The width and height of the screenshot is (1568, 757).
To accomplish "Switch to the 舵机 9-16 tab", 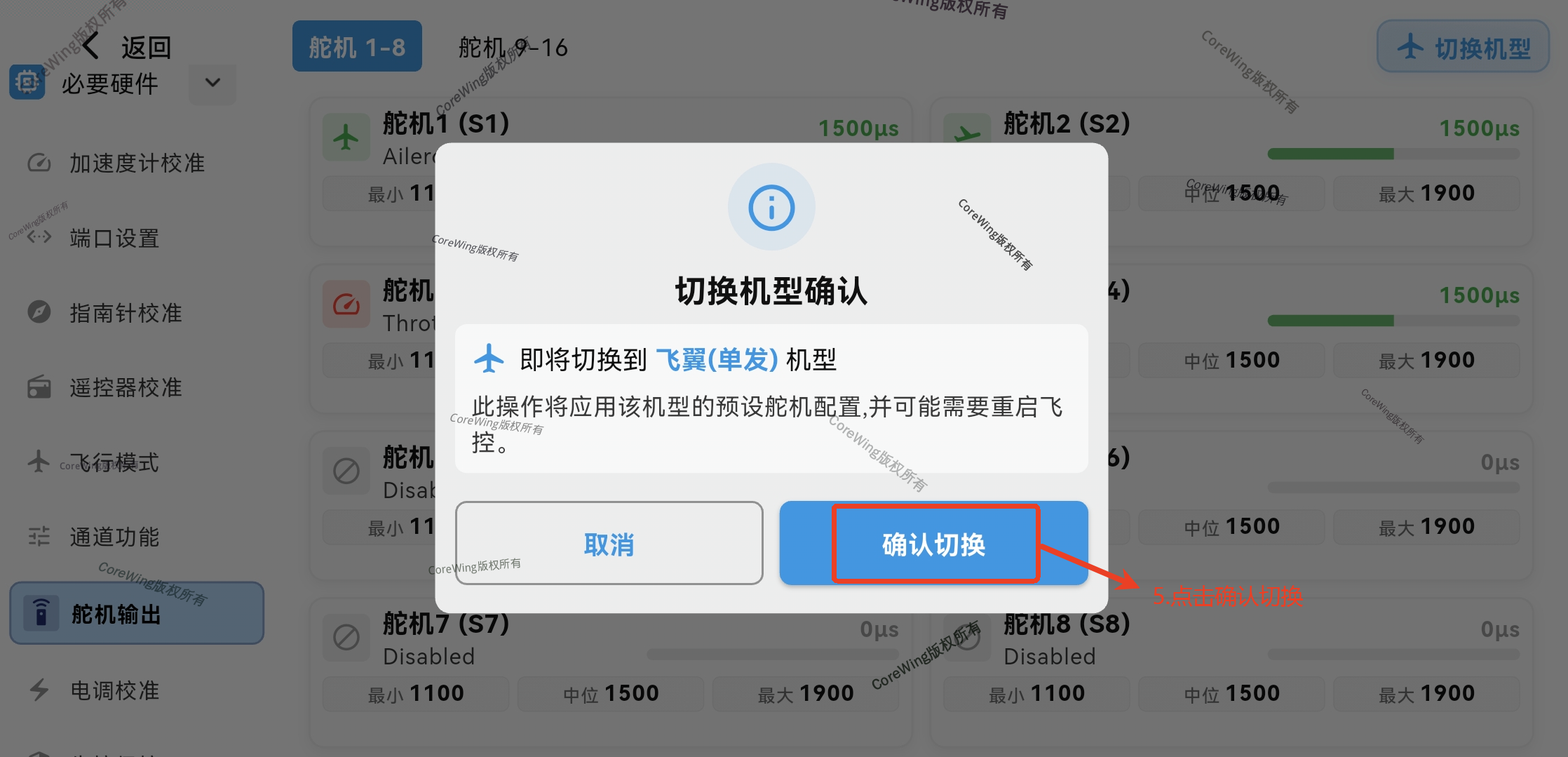I will (513, 47).
